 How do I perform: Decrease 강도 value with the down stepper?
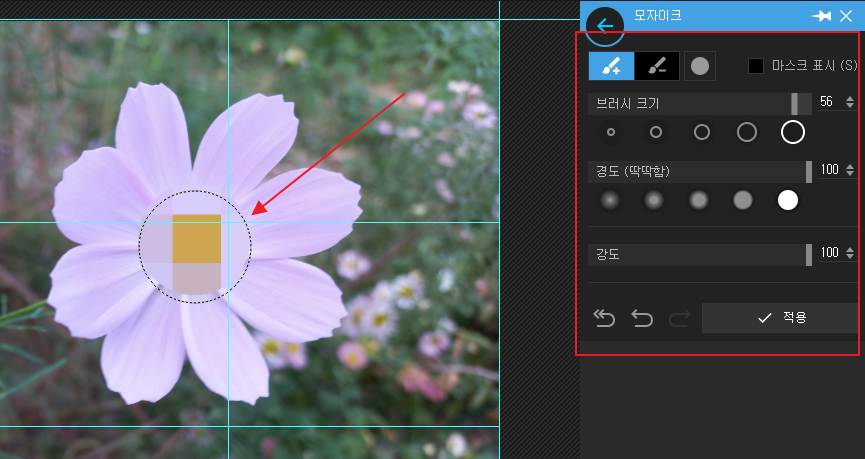tap(850, 257)
